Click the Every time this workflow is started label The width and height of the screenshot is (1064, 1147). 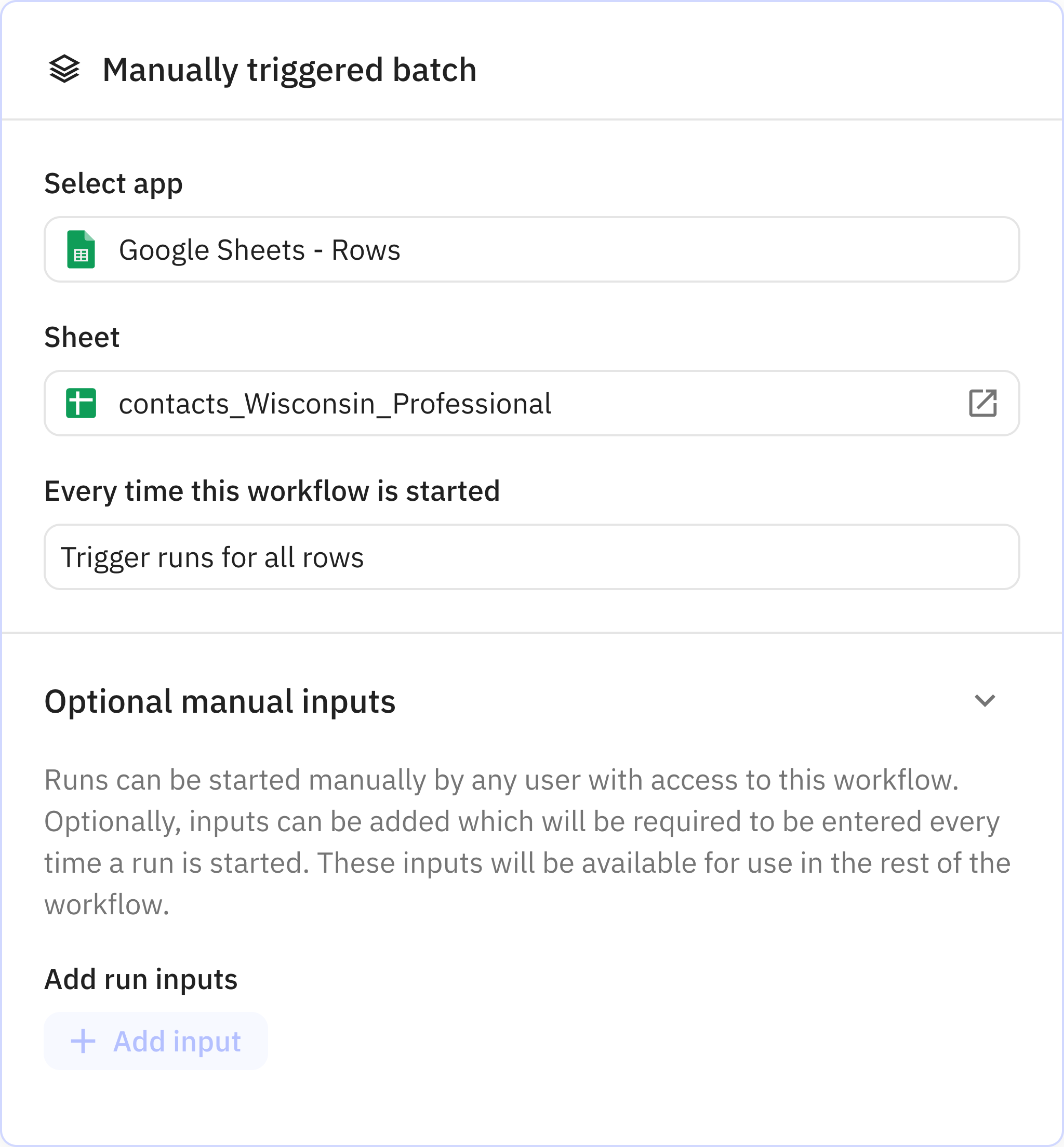(x=272, y=491)
